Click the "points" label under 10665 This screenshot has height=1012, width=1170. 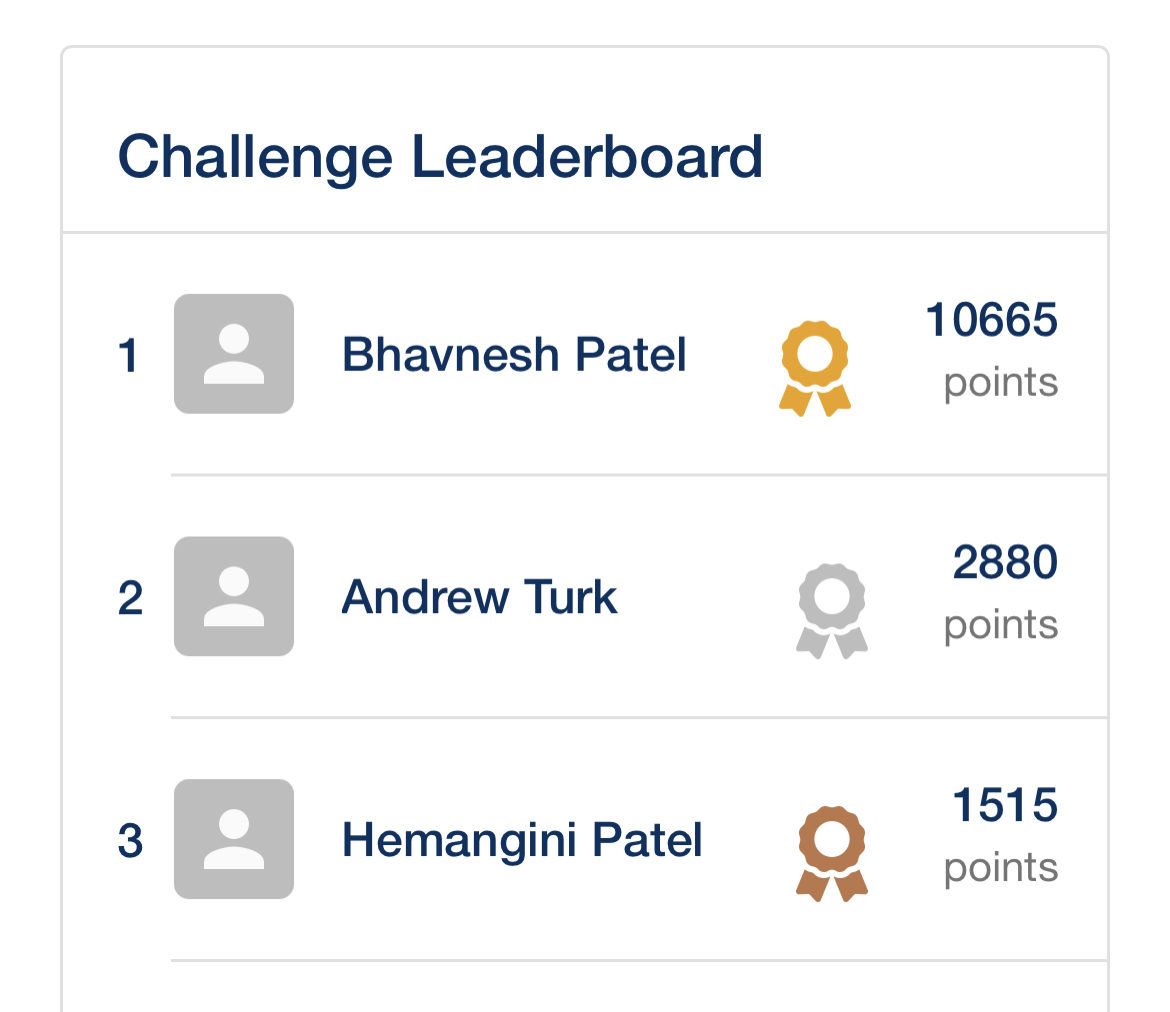tap(1000, 382)
